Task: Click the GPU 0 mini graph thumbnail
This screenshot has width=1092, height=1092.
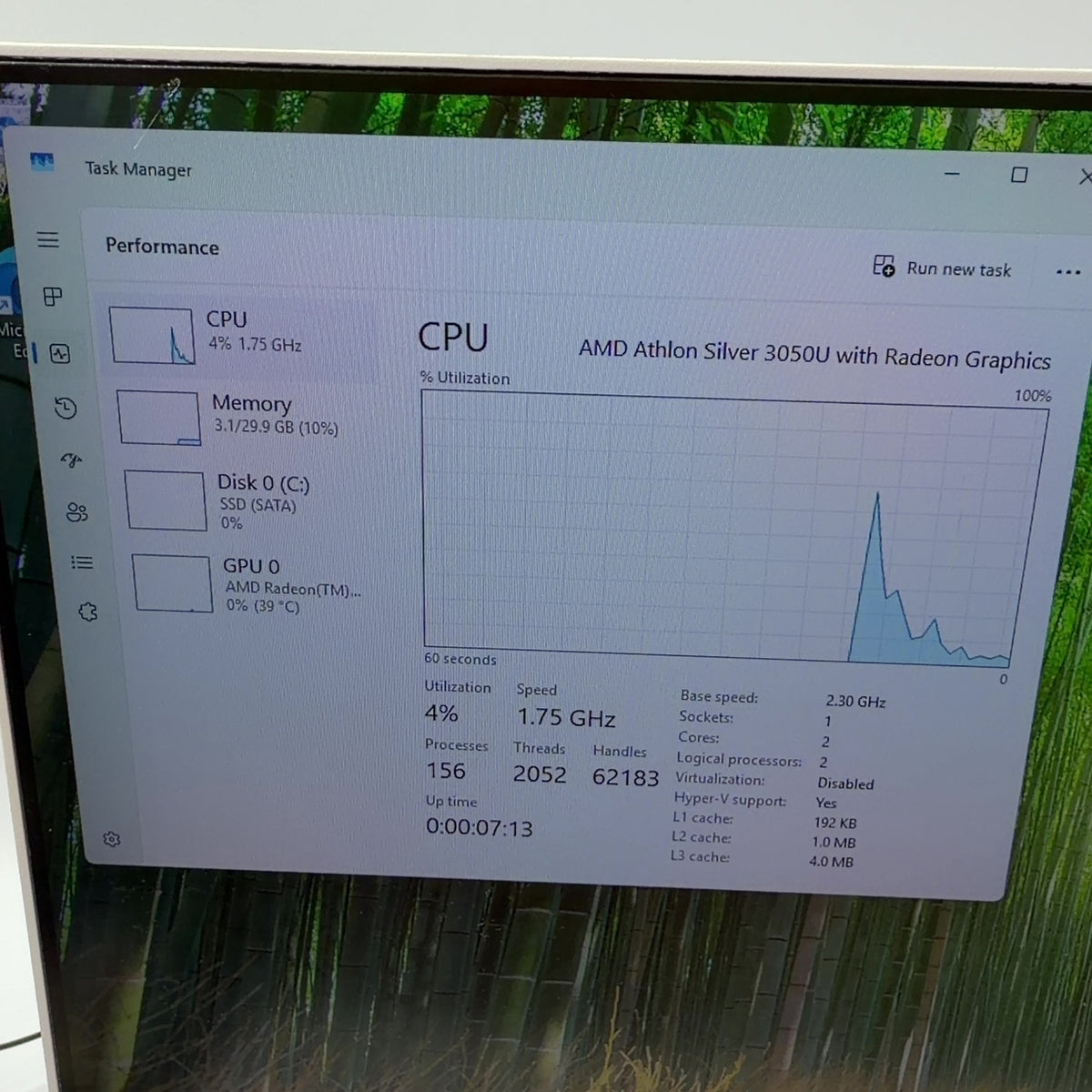Action: point(173,583)
